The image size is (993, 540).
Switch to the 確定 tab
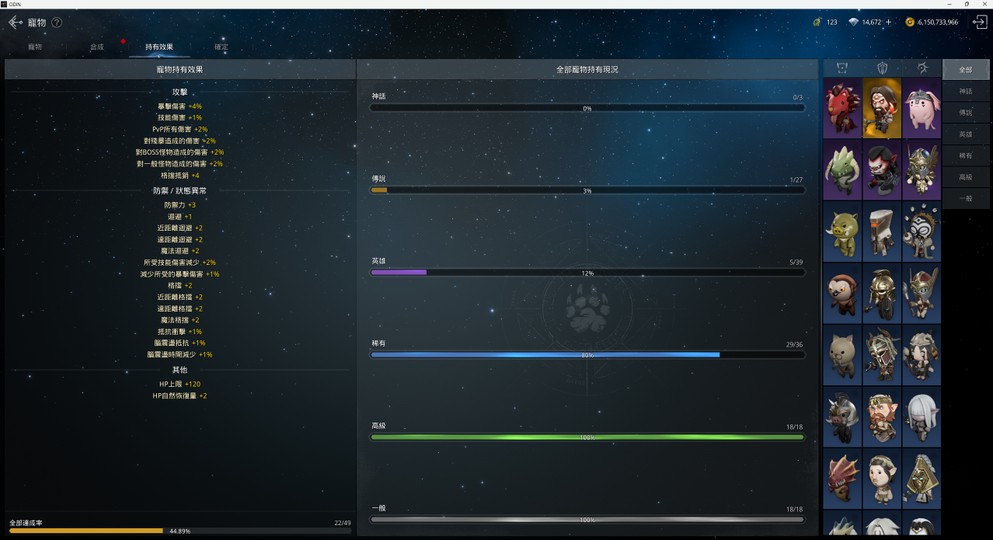click(221, 47)
